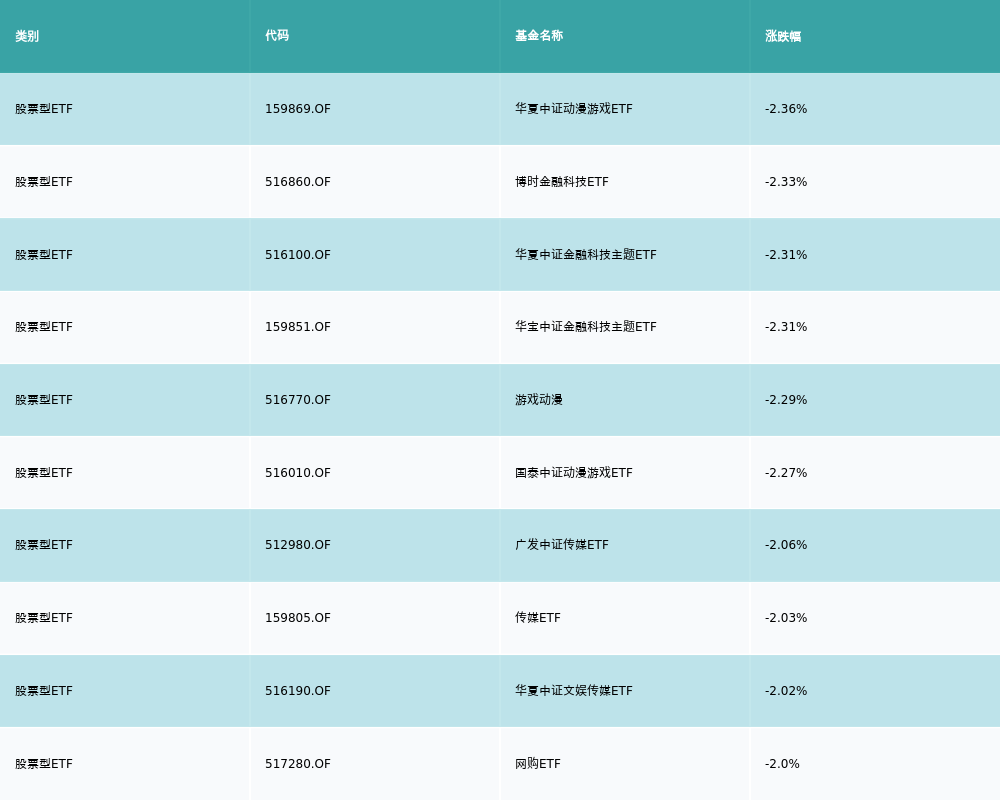Click the -2.29% change value
Viewport: 1000px width, 800px height.
click(x=786, y=400)
